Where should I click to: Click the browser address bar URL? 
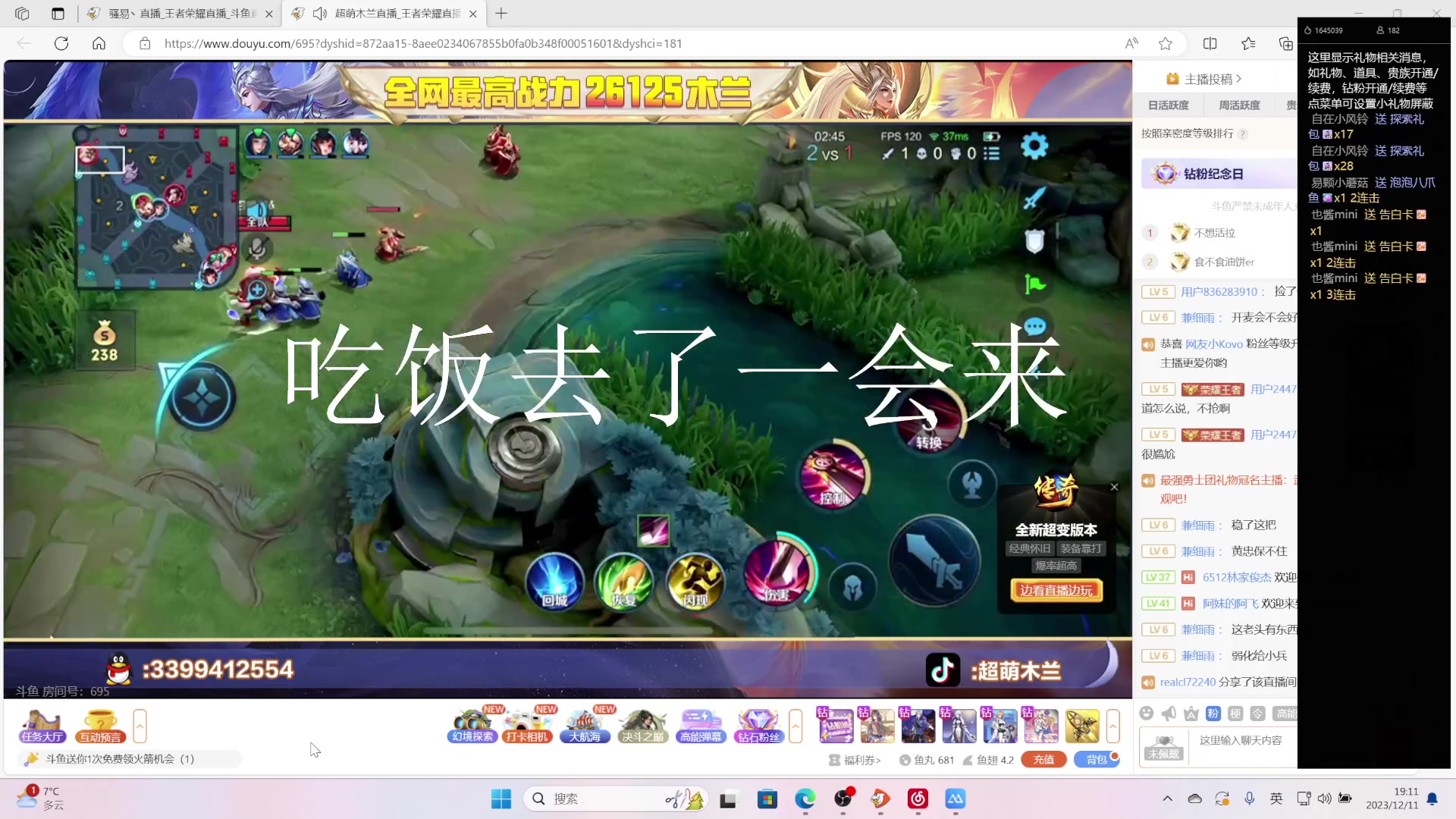point(423,43)
